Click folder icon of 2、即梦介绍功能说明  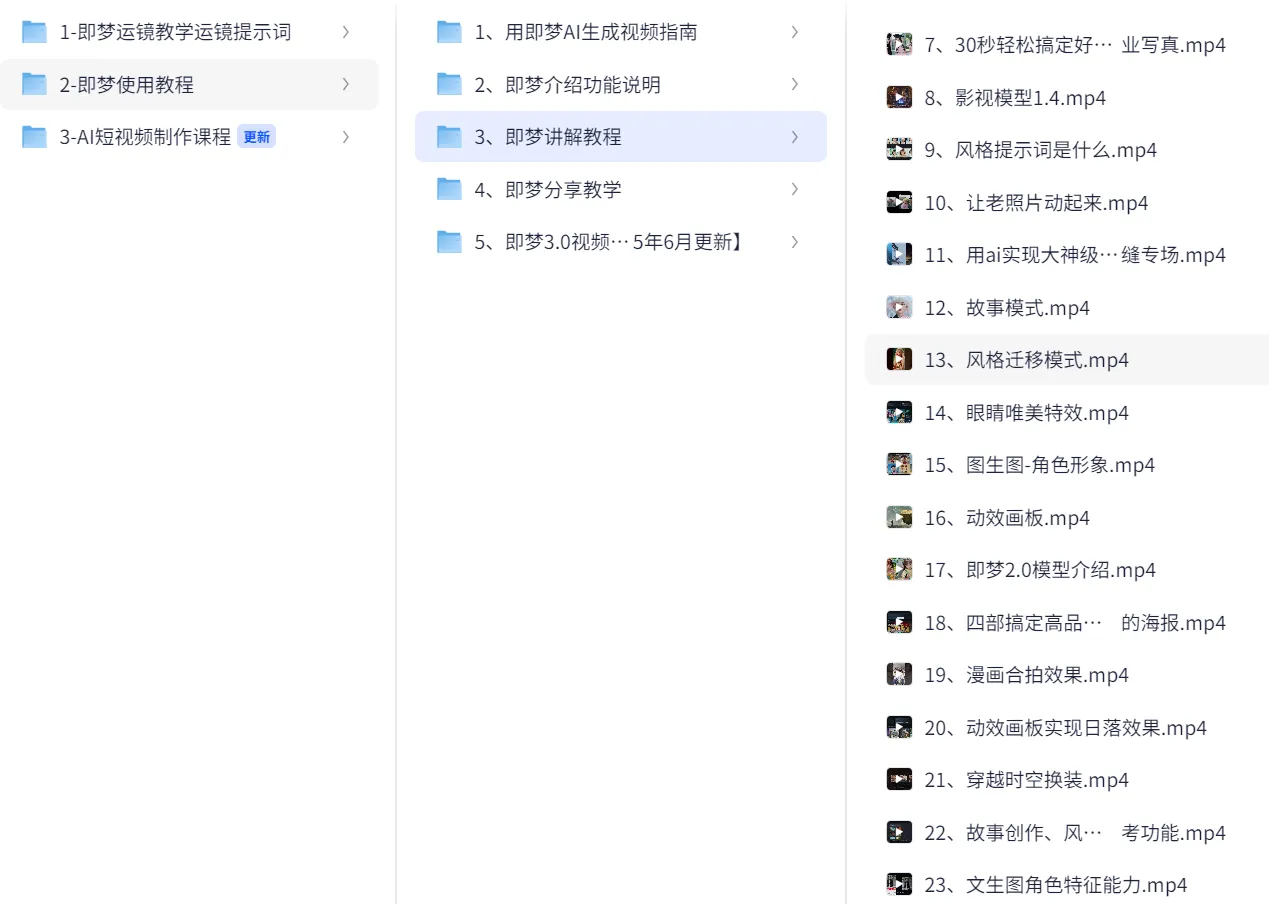[449, 84]
